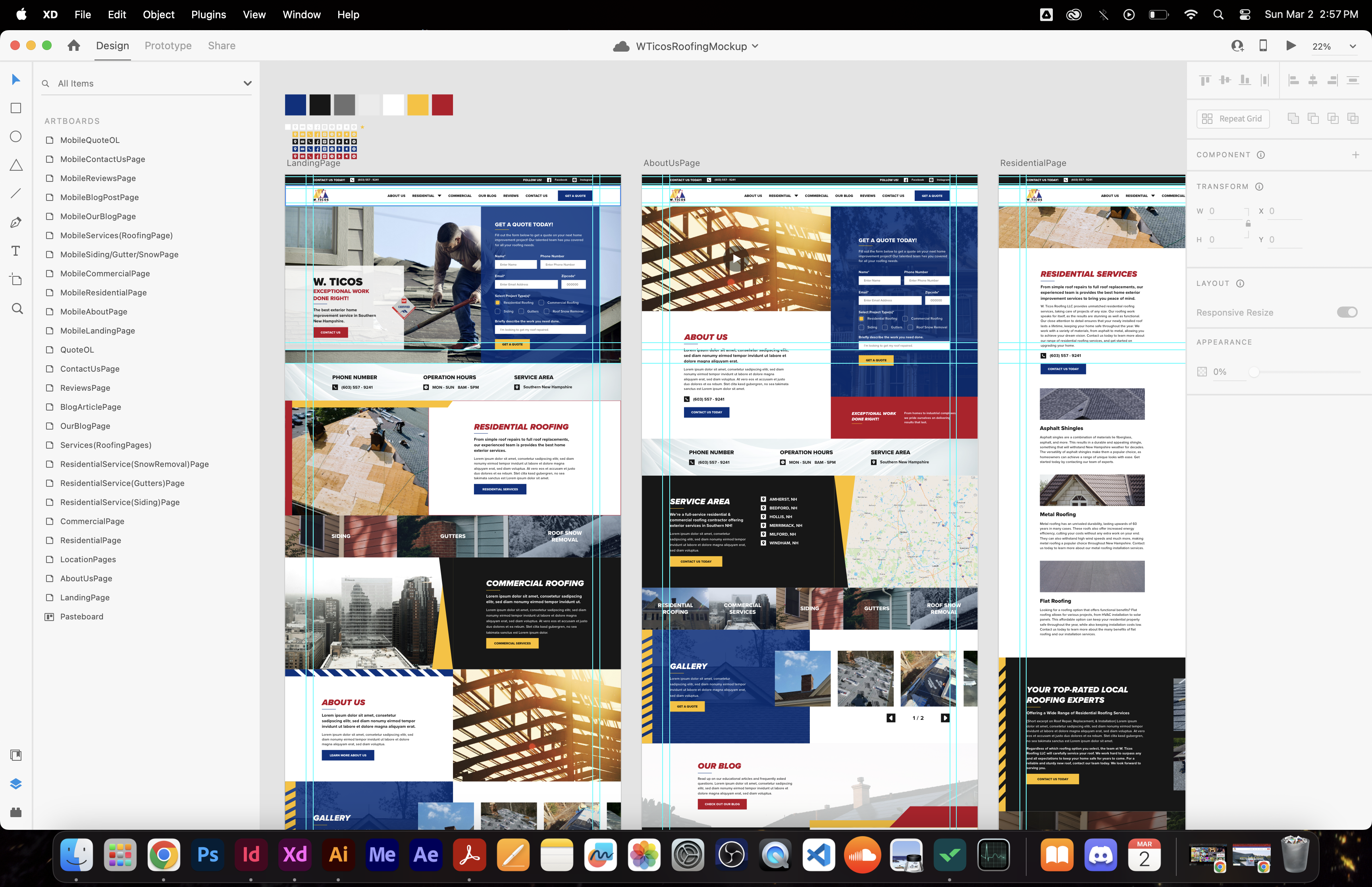Select the Pen tool
The width and height of the screenshot is (1372, 887).
(16, 222)
